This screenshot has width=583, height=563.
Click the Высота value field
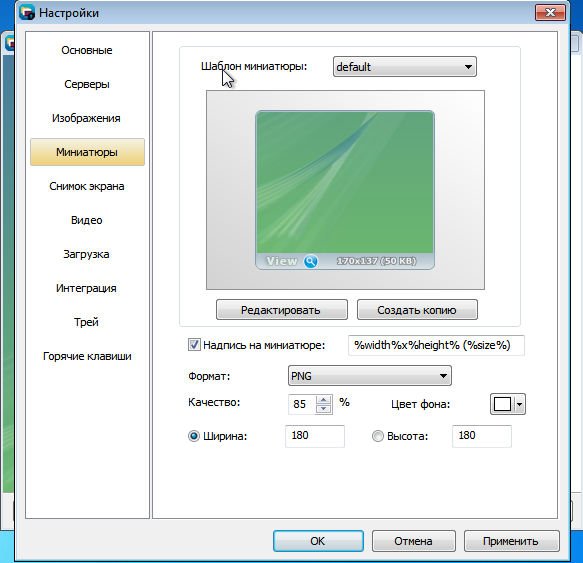pyautogui.click(x=481, y=436)
